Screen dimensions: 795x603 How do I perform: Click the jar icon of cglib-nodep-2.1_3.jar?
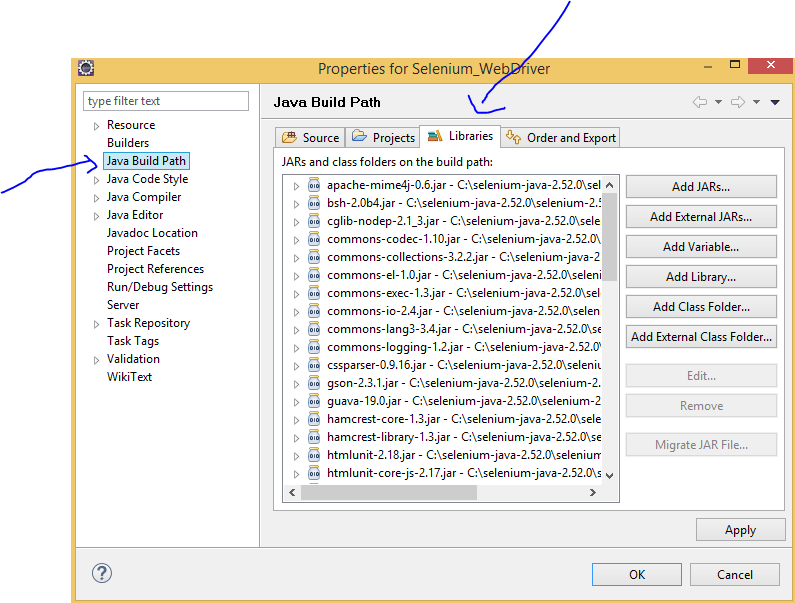314,221
